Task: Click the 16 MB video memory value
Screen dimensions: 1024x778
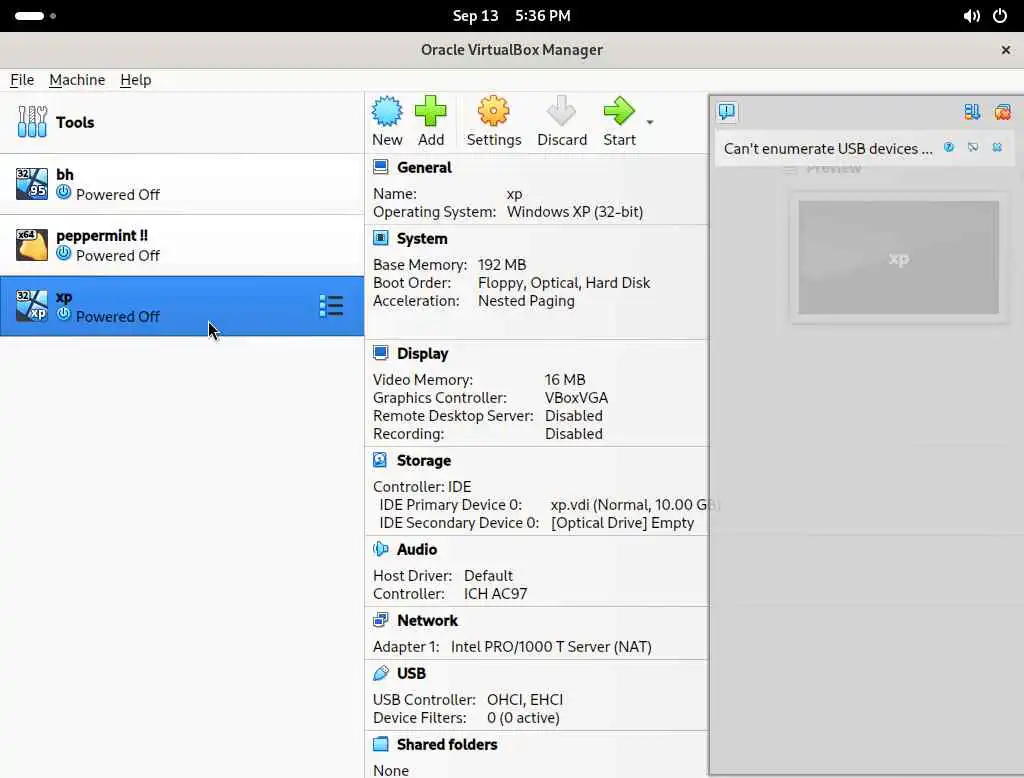Action: click(565, 380)
